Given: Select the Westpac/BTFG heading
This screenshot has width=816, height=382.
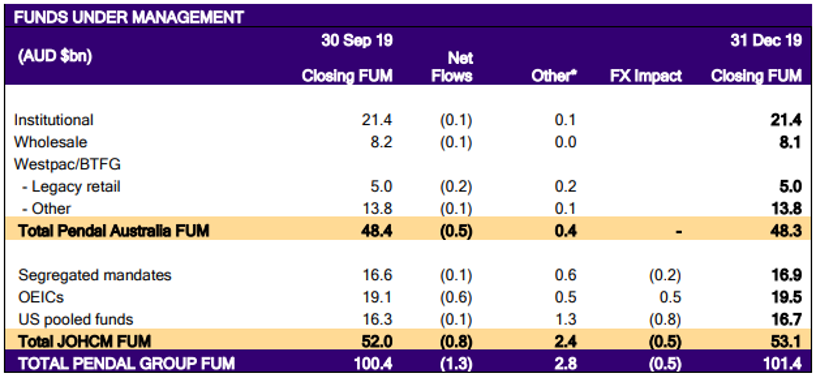Looking at the screenshot, I should click(x=67, y=164).
